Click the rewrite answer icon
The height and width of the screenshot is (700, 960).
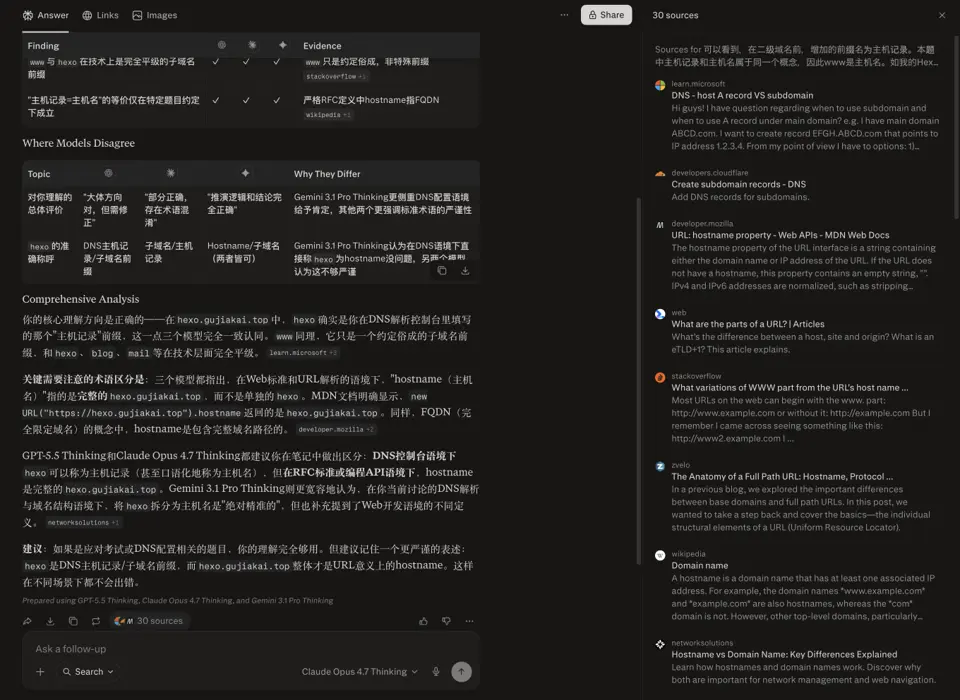[x=96, y=621]
